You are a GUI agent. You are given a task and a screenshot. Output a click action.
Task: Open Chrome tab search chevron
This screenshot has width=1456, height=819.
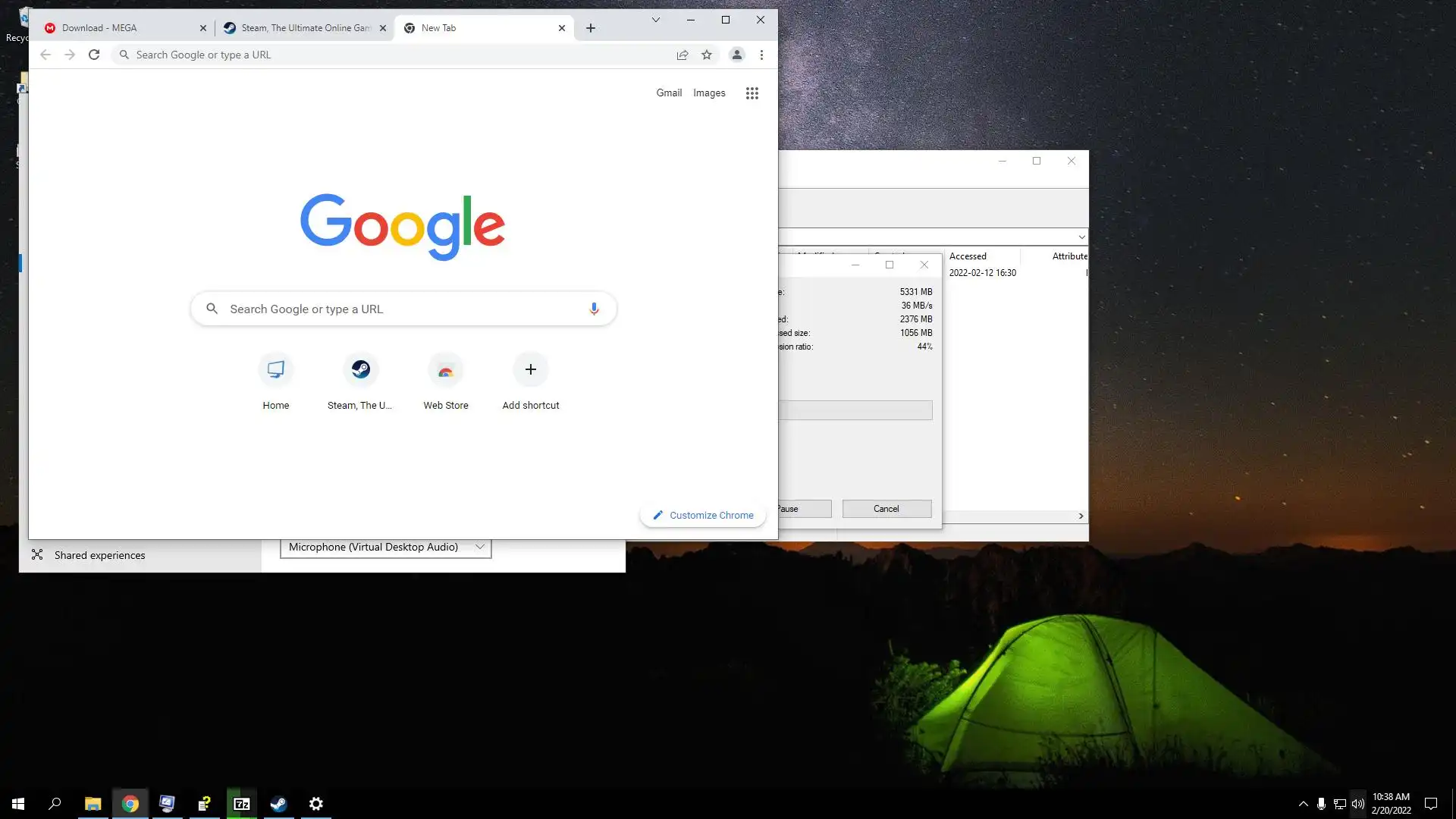click(656, 20)
